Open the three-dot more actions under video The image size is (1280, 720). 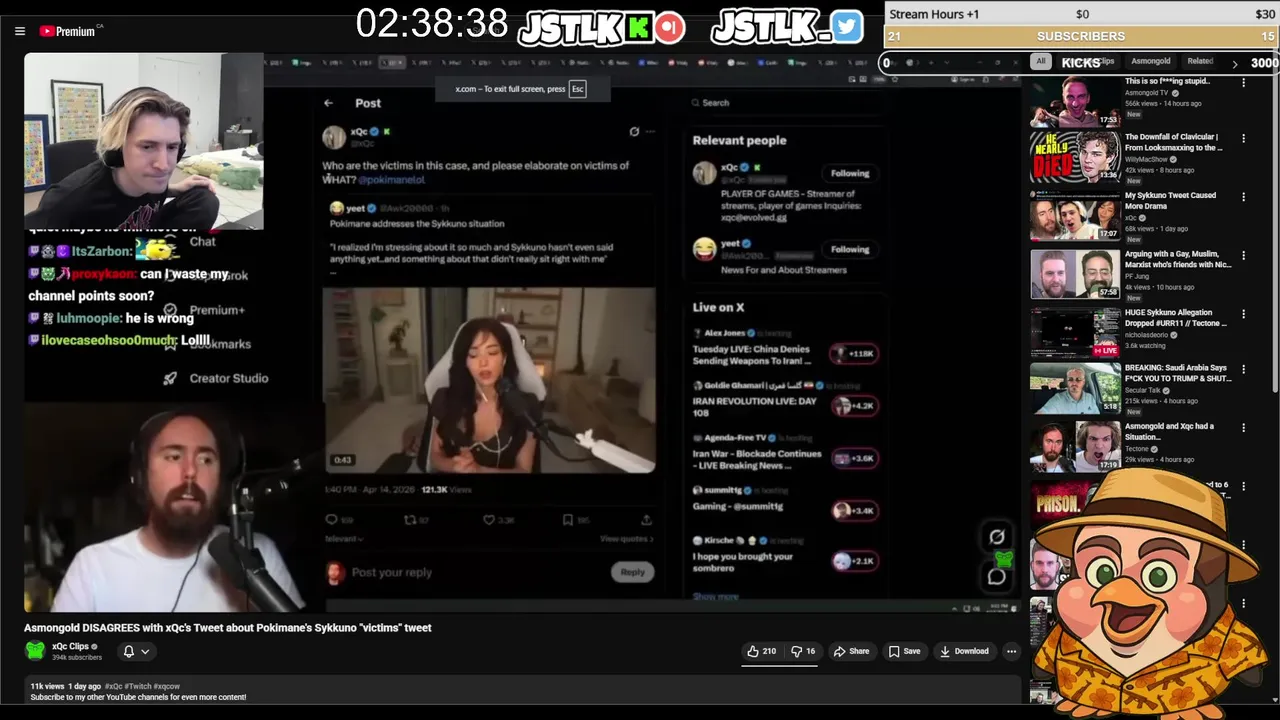1011,651
